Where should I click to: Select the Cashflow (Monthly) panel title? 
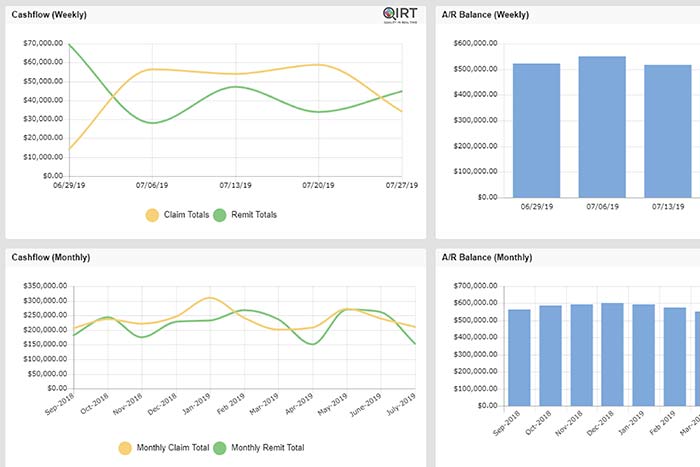tap(51, 257)
